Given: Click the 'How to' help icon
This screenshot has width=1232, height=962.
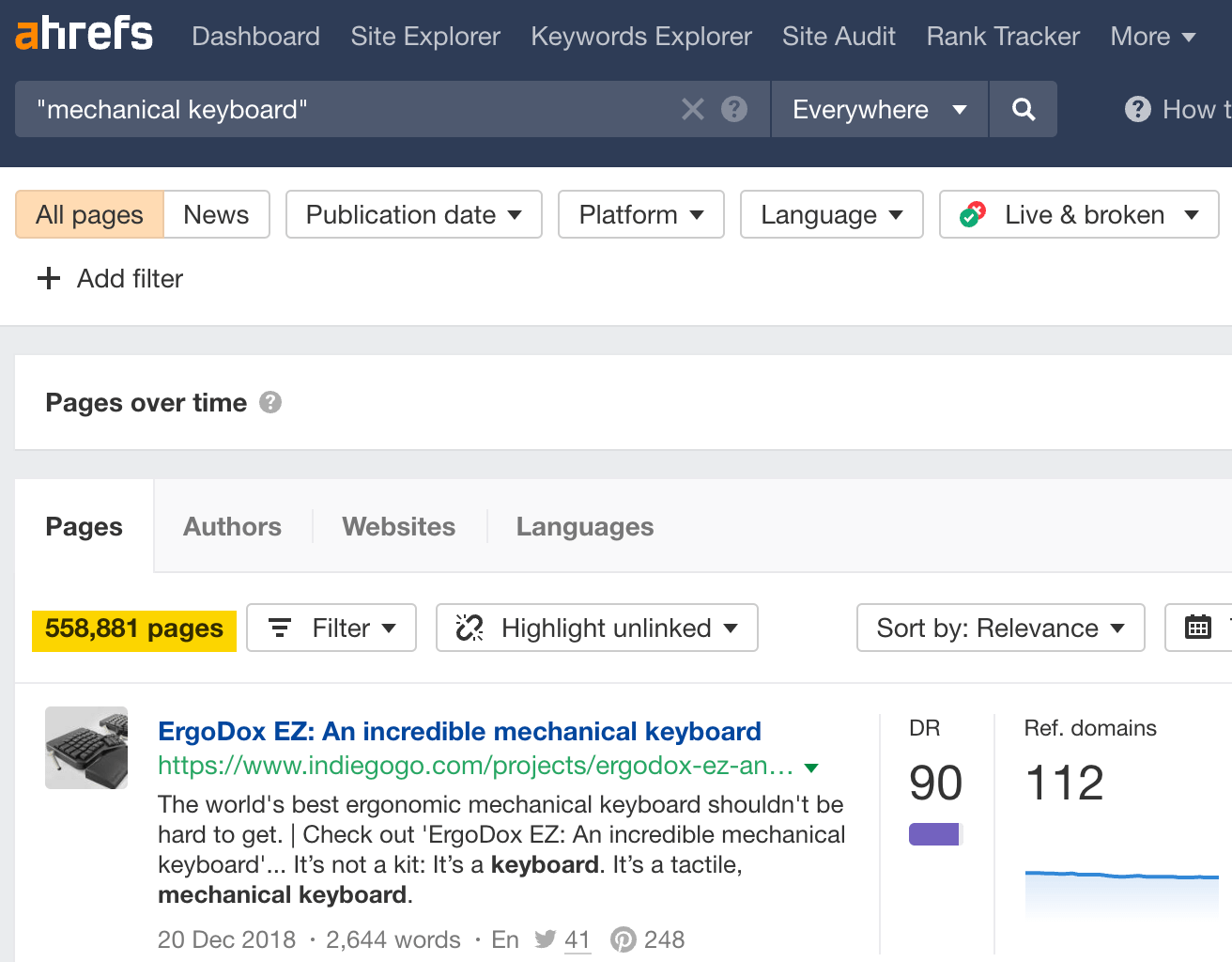Looking at the screenshot, I should click(x=1136, y=109).
